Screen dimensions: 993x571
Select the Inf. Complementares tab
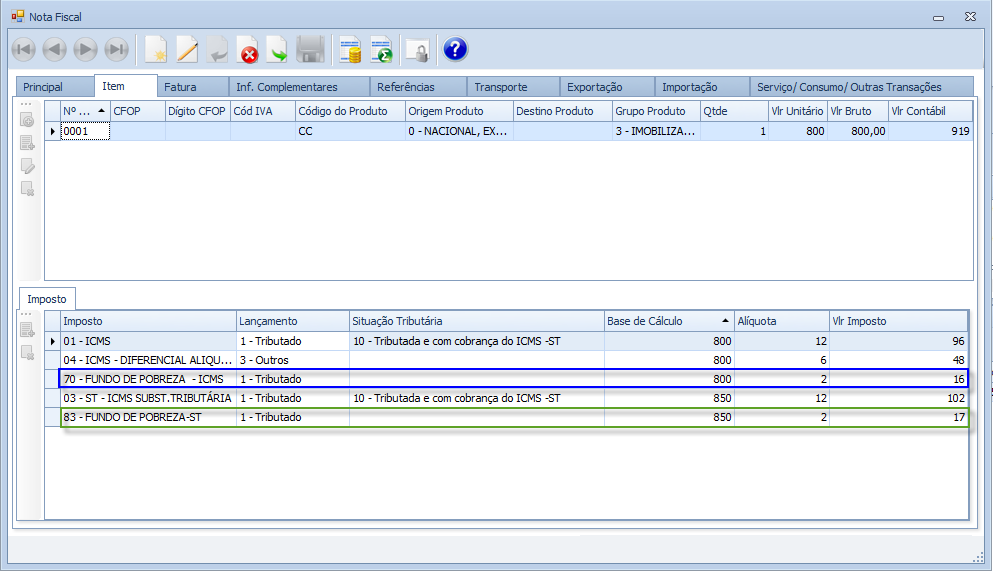pos(286,87)
